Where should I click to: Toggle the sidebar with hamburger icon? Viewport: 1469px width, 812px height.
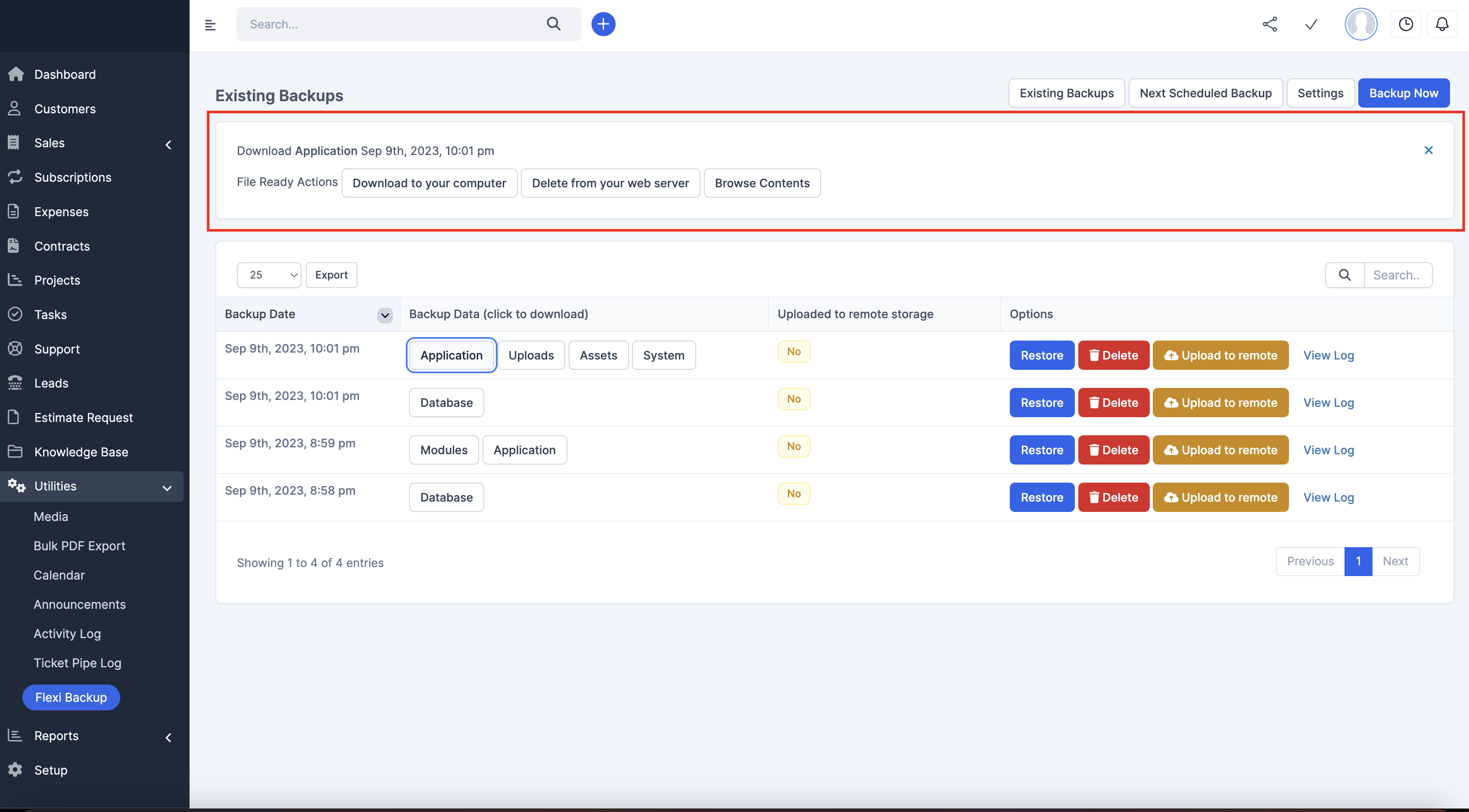(x=210, y=24)
